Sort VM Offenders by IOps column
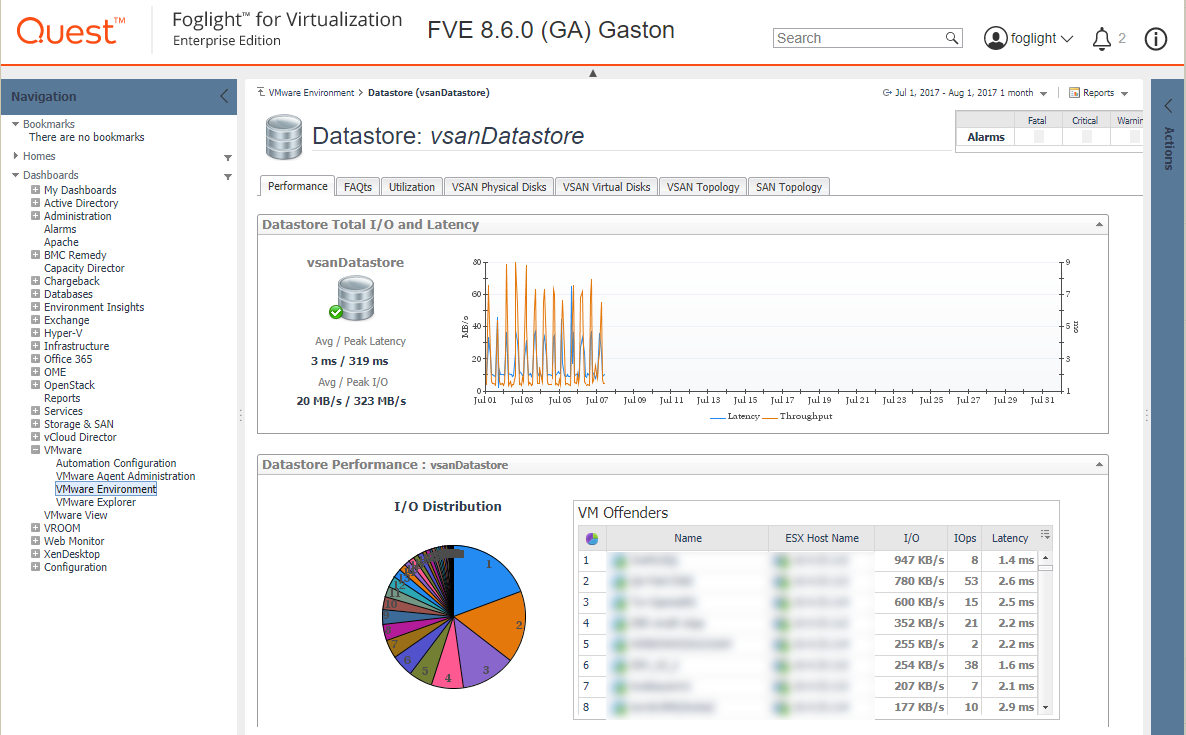Image resolution: width=1186 pixels, height=735 pixels. pos(964,538)
